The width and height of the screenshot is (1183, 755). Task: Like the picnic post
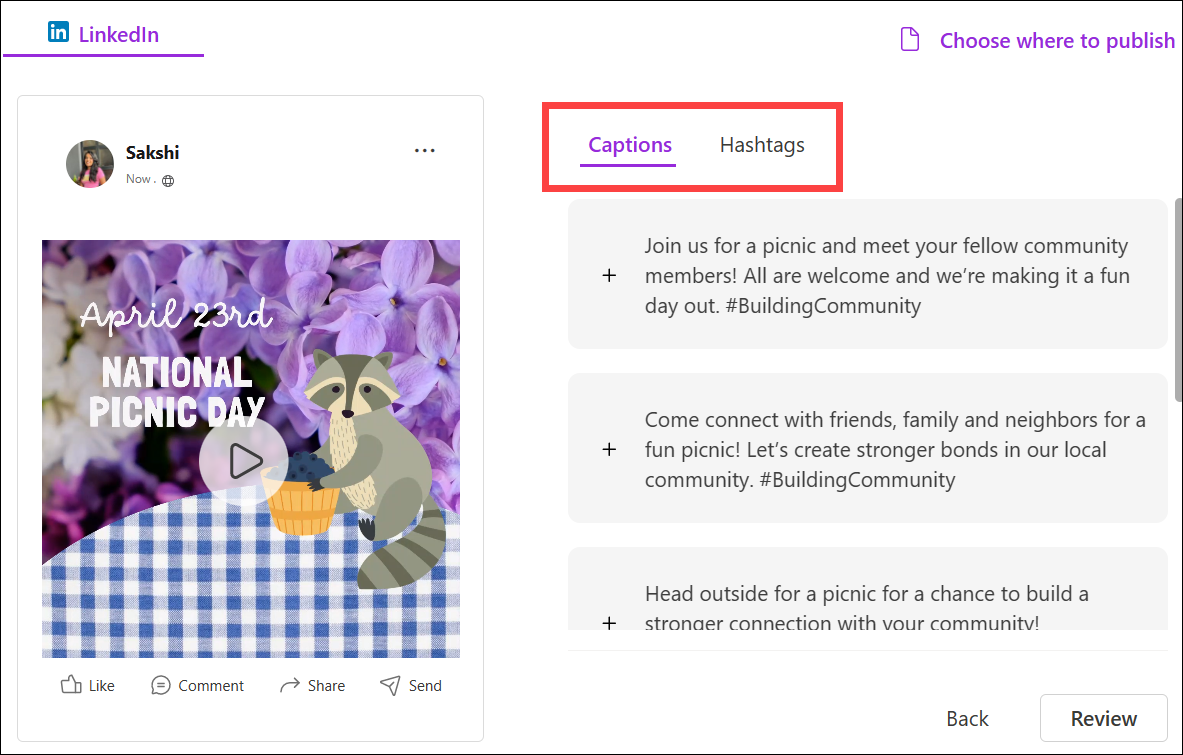point(87,685)
